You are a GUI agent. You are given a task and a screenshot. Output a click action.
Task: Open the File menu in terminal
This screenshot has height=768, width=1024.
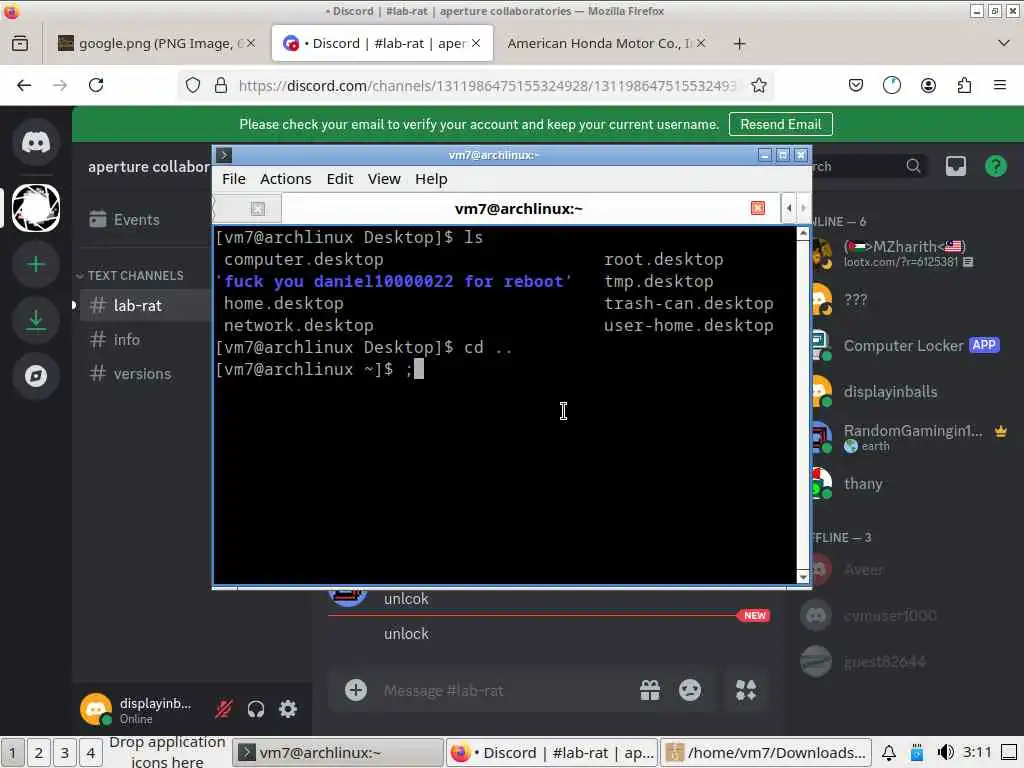(234, 179)
